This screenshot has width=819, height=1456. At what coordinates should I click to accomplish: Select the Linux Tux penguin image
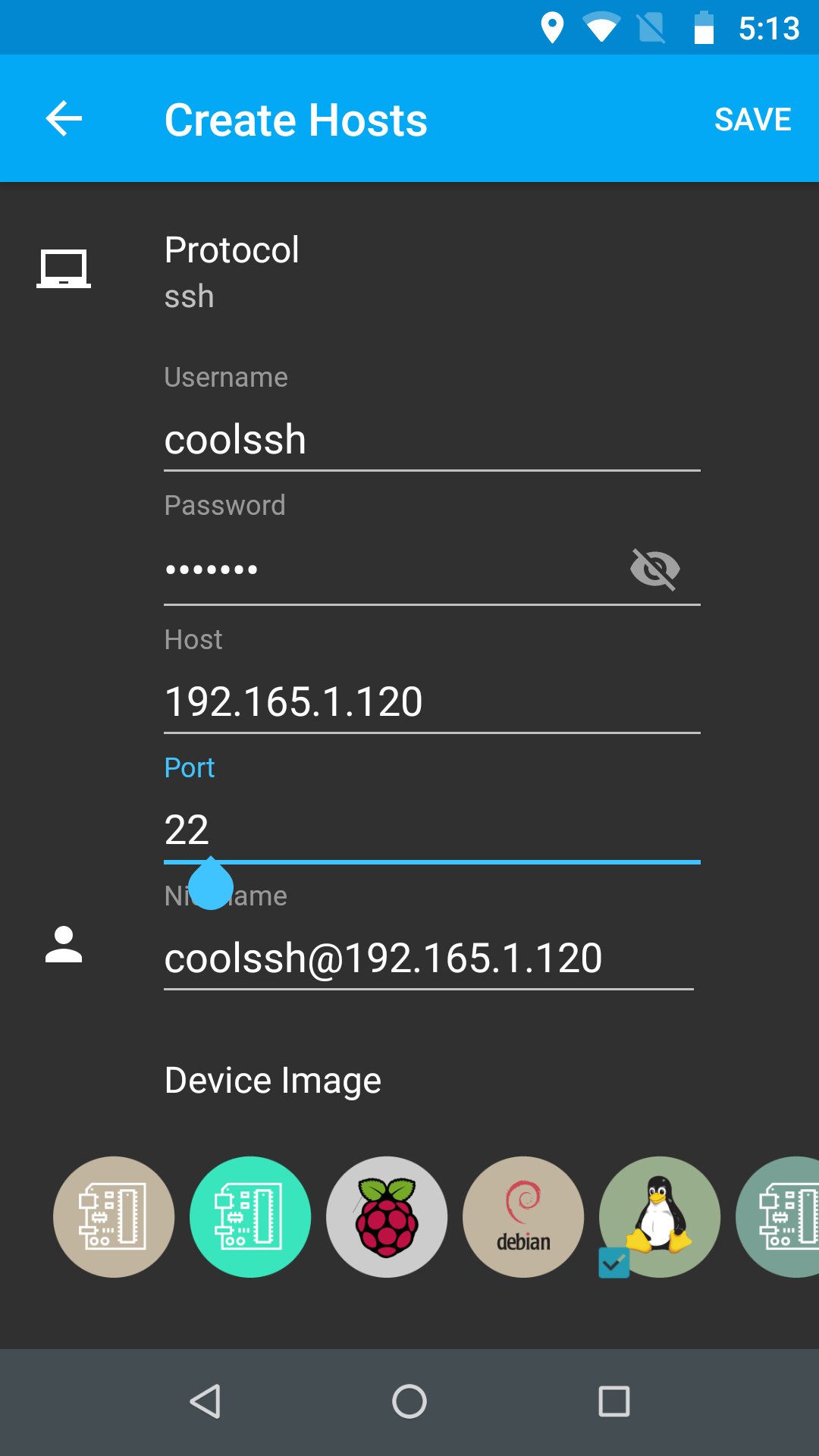click(661, 1215)
